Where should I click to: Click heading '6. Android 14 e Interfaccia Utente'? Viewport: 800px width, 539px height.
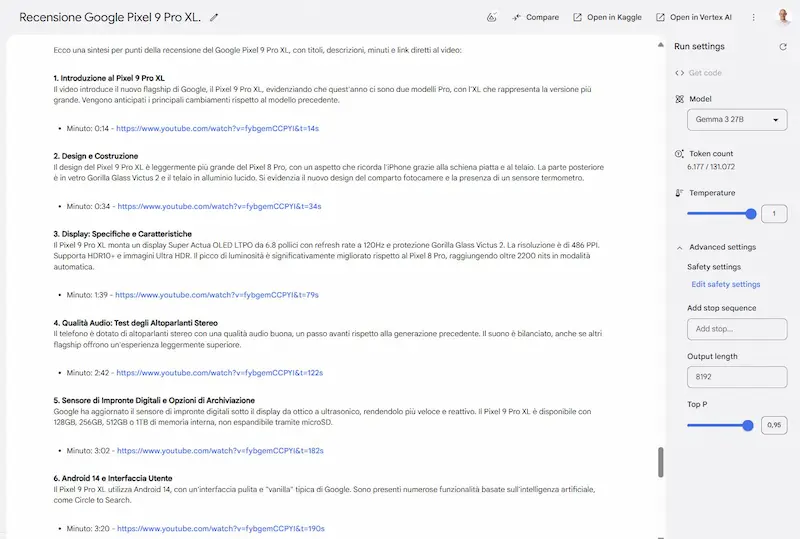click(113, 479)
